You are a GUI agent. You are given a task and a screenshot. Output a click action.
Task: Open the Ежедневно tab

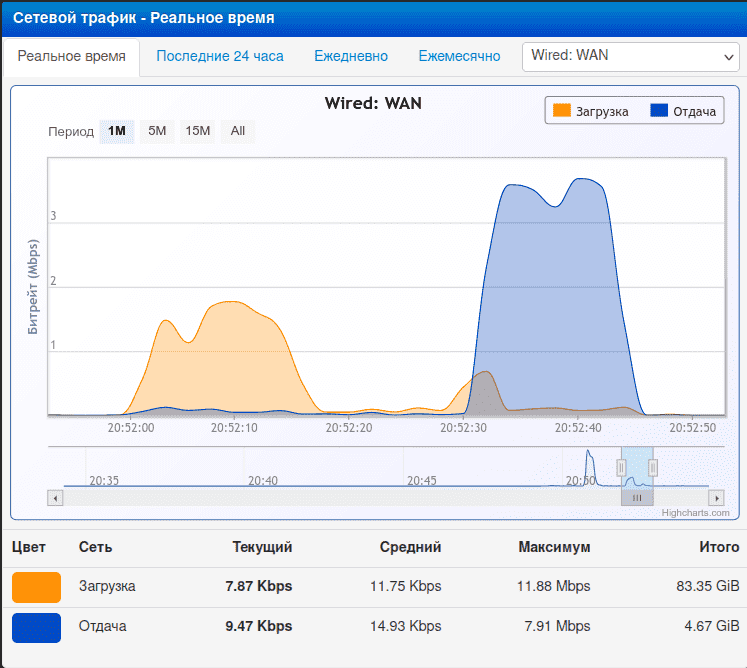(x=351, y=57)
